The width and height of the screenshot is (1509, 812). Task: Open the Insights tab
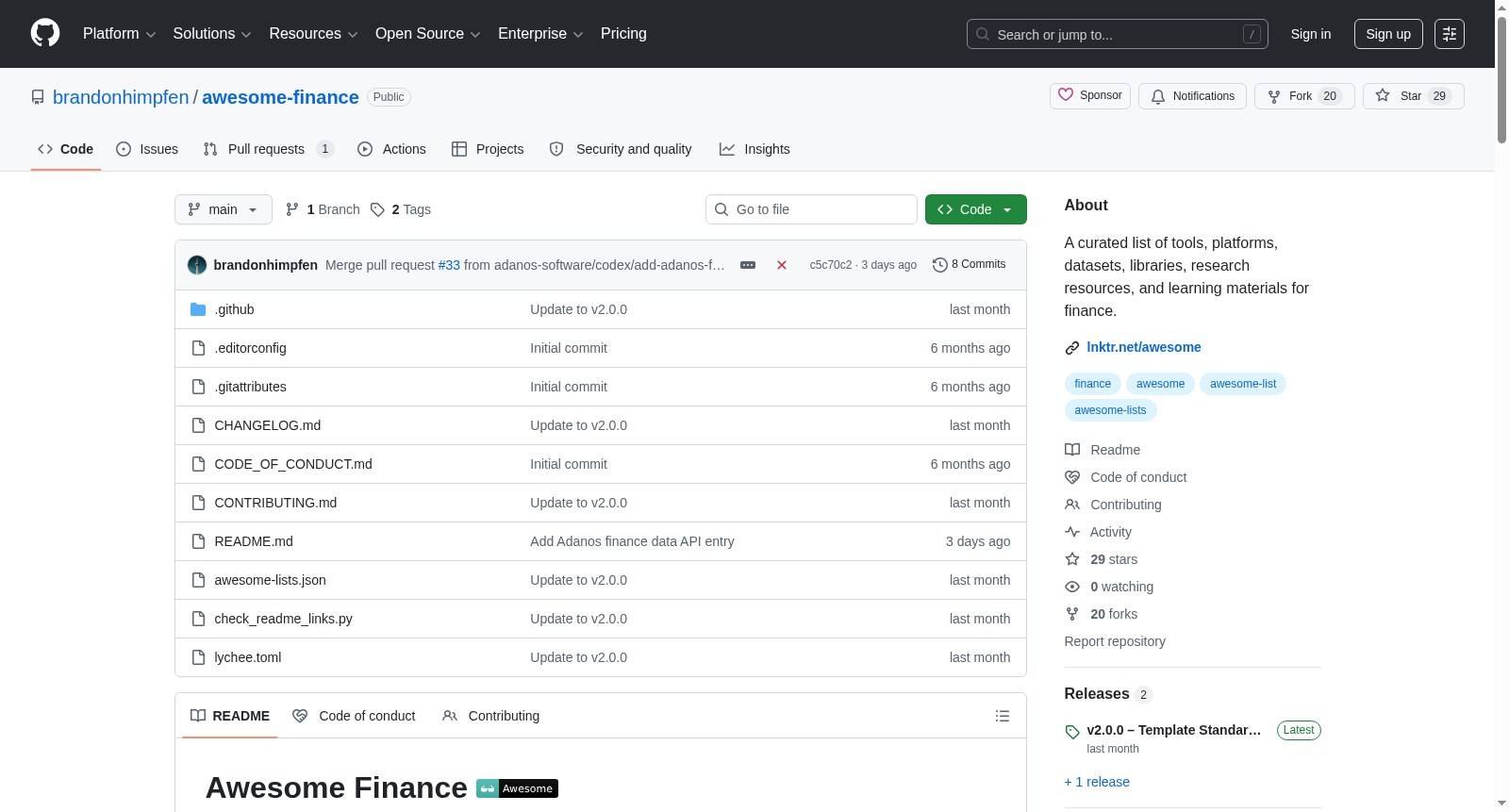pos(754,149)
